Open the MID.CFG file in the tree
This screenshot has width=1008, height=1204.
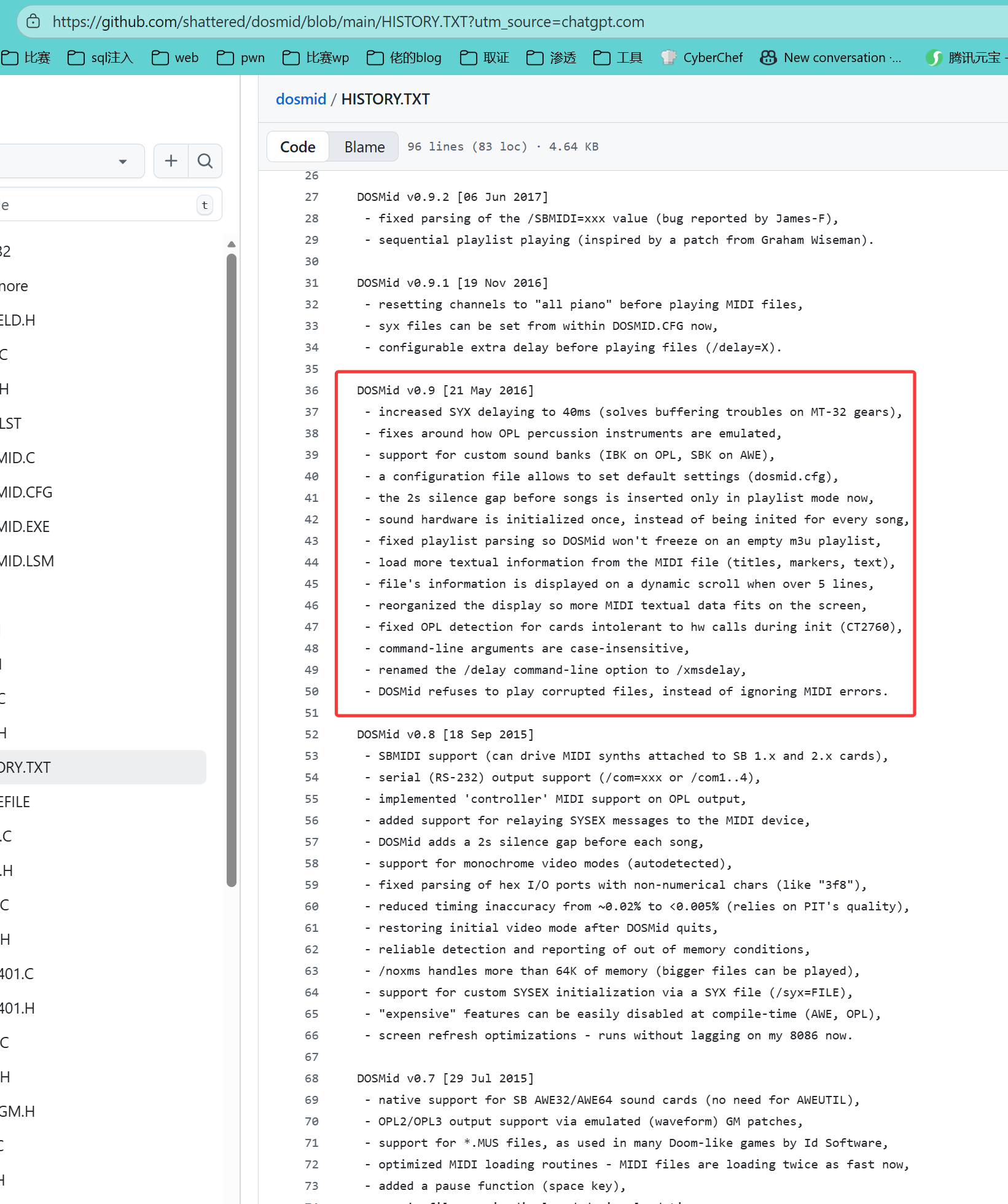(26, 492)
